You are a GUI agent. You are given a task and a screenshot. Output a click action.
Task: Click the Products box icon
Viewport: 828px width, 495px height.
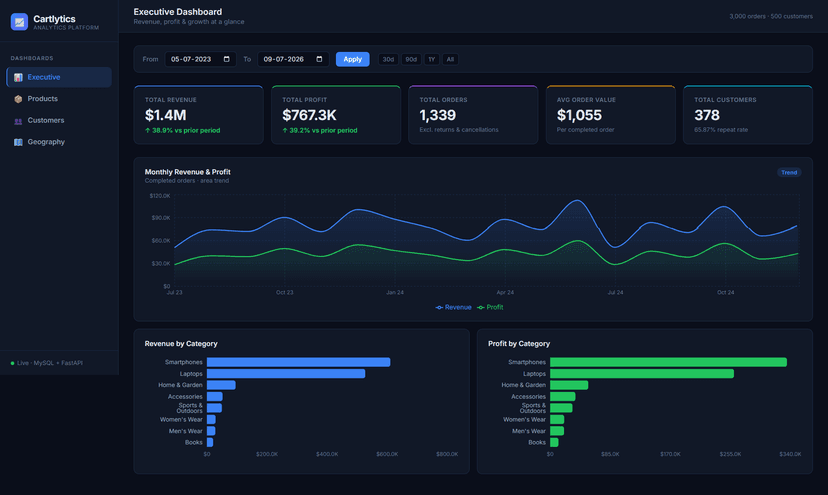[x=18, y=99]
